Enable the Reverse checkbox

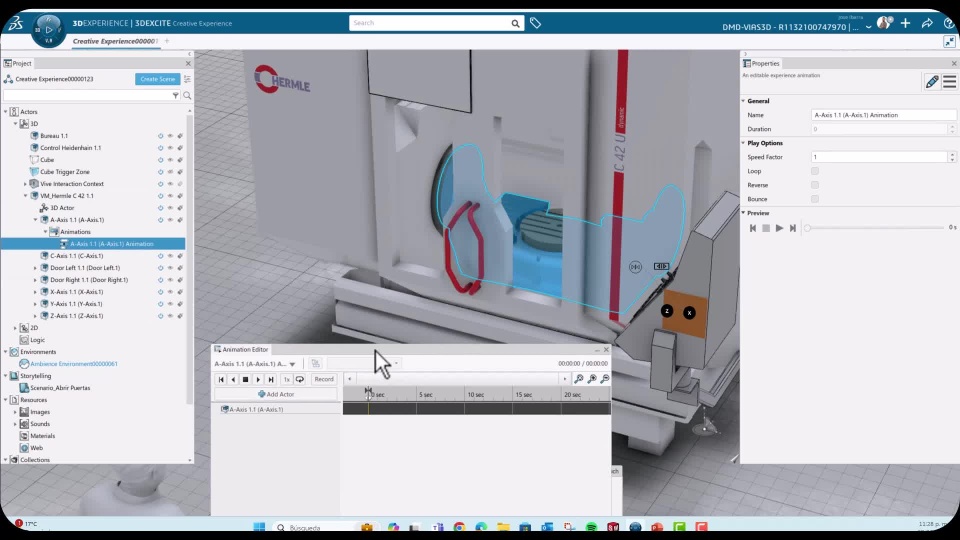pyautogui.click(x=815, y=185)
